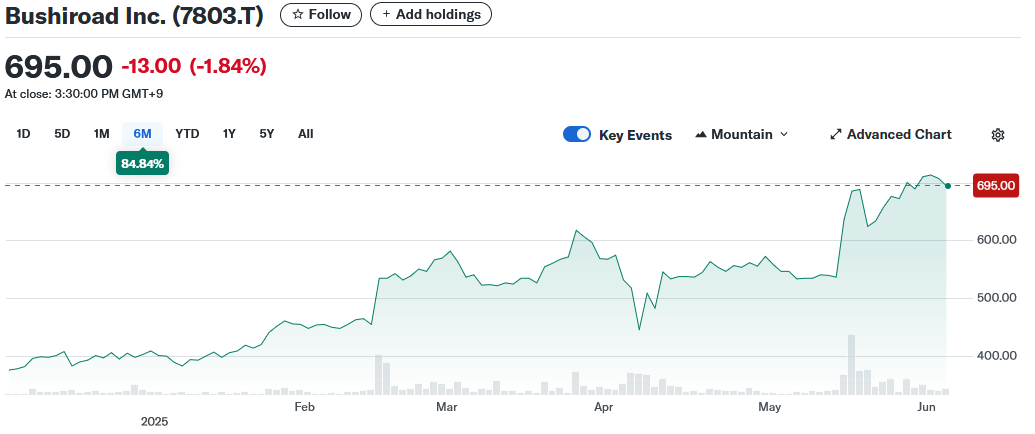Click the star icon in Follow button
This screenshot has height=434, width=1035.
click(x=297, y=15)
